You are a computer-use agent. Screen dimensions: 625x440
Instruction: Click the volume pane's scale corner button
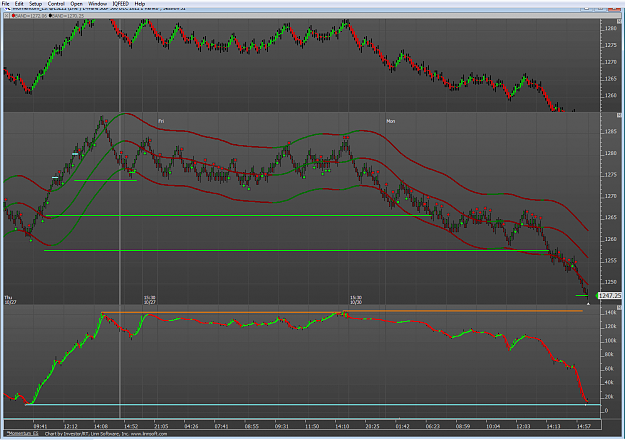click(x=619, y=308)
